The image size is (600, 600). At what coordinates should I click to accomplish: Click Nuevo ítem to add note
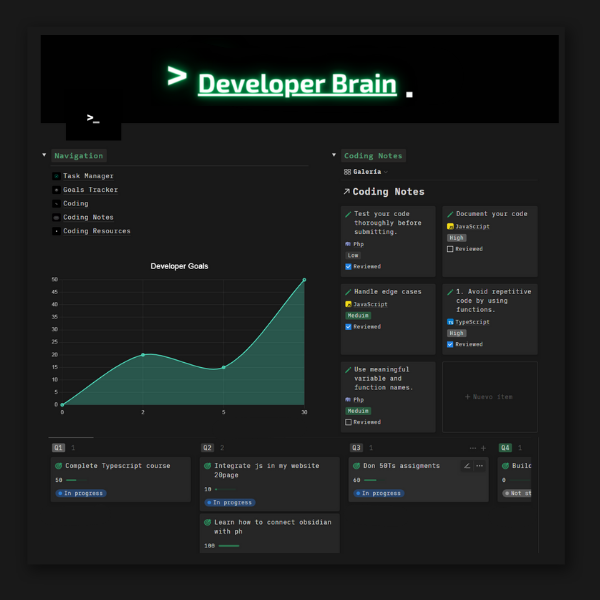[490, 397]
